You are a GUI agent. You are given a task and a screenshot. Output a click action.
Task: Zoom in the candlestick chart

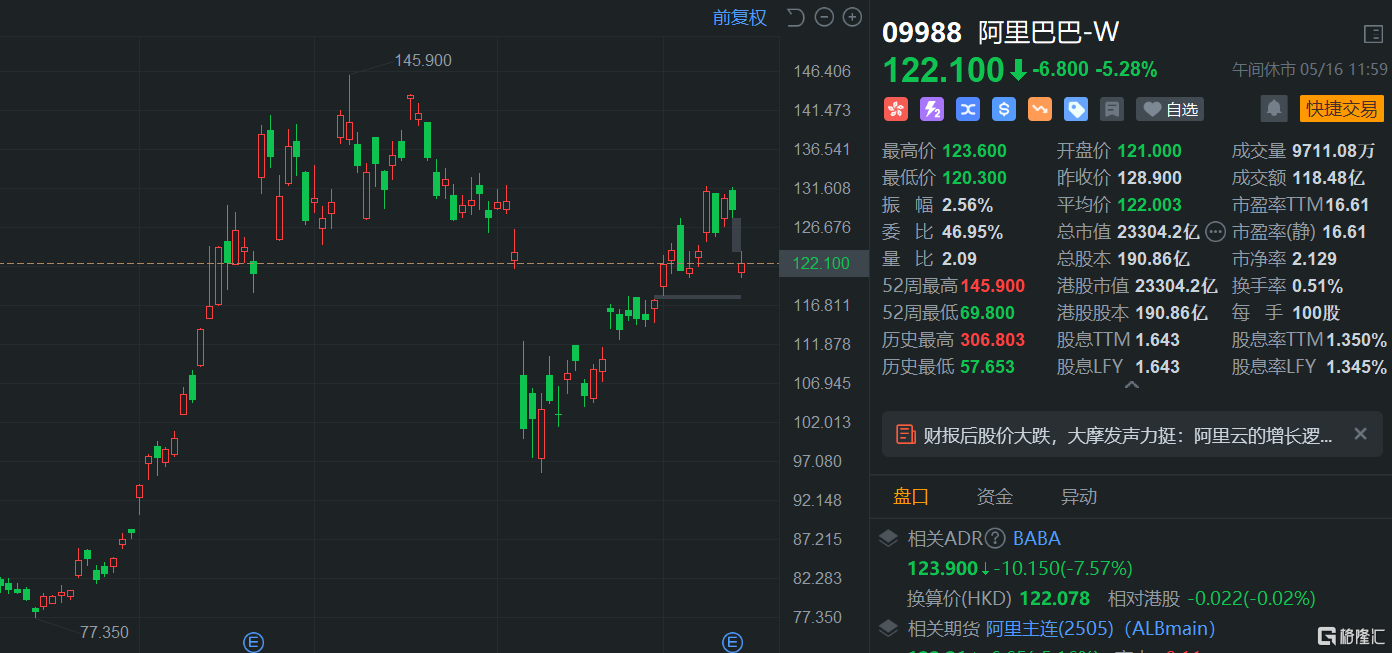(852, 17)
